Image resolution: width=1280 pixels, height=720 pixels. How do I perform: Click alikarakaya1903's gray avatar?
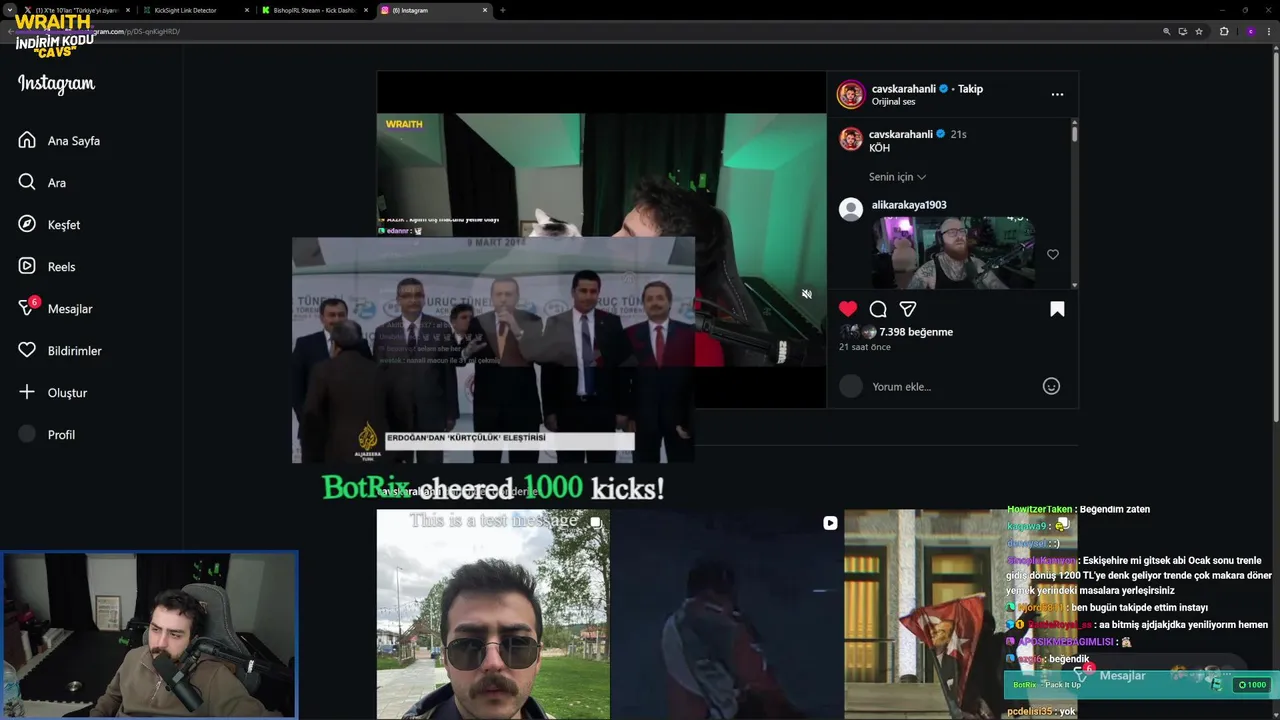point(851,209)
